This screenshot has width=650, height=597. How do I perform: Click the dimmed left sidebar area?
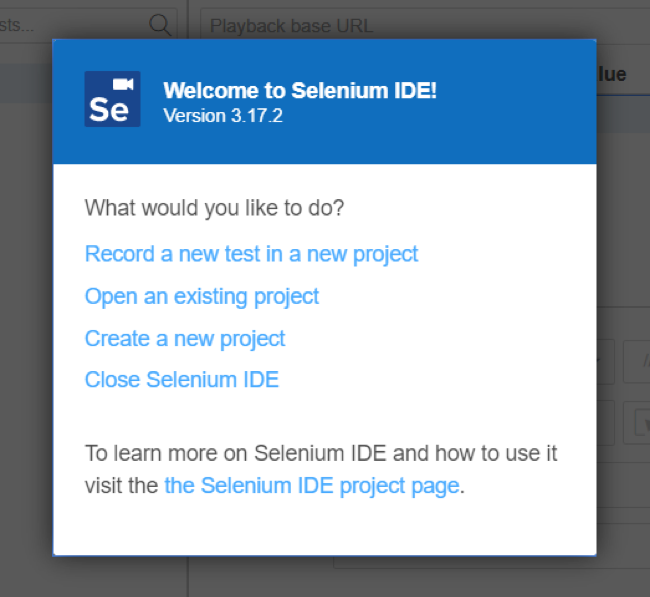26,300
